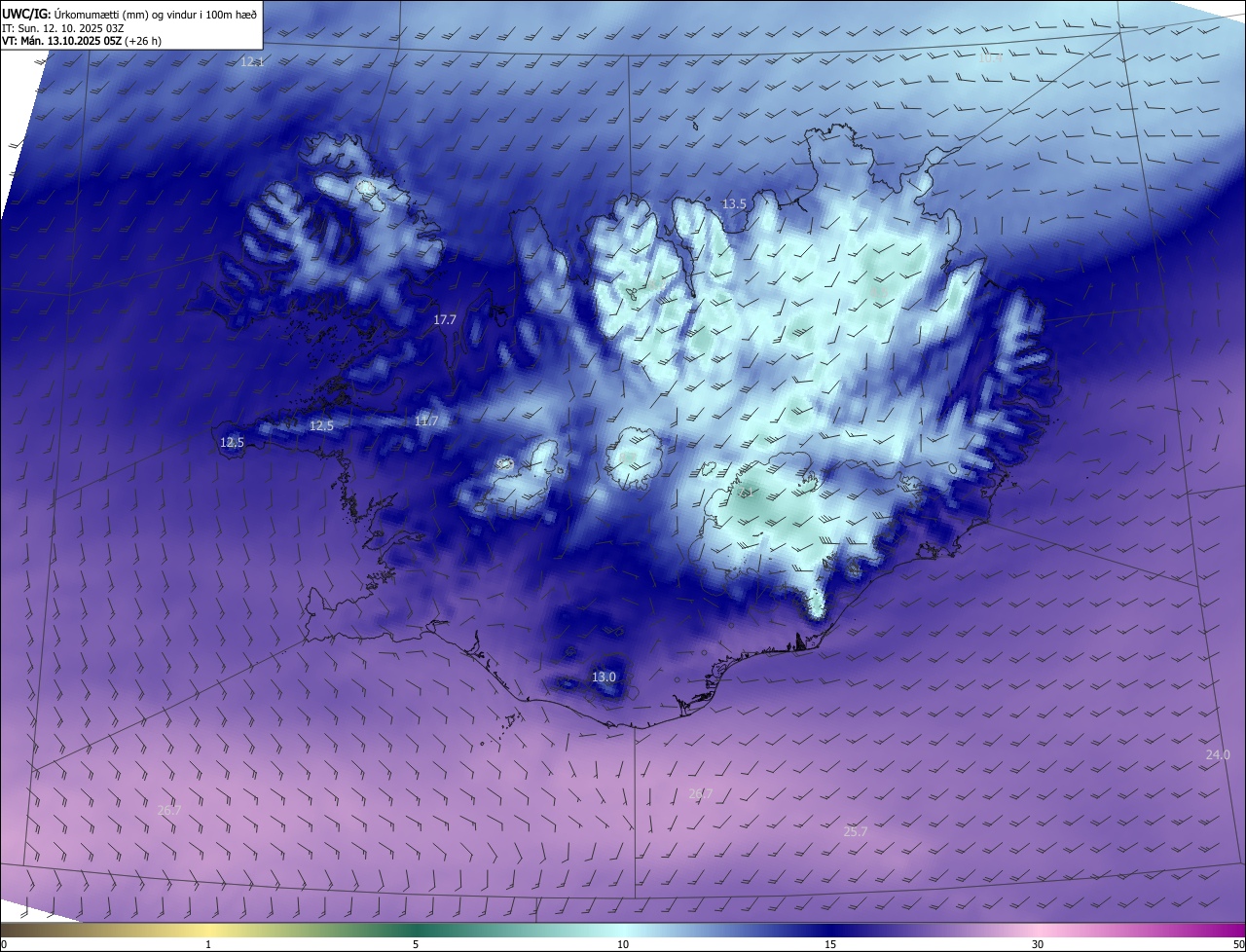Click the colour scale label '10'

[x=623, y=944]
